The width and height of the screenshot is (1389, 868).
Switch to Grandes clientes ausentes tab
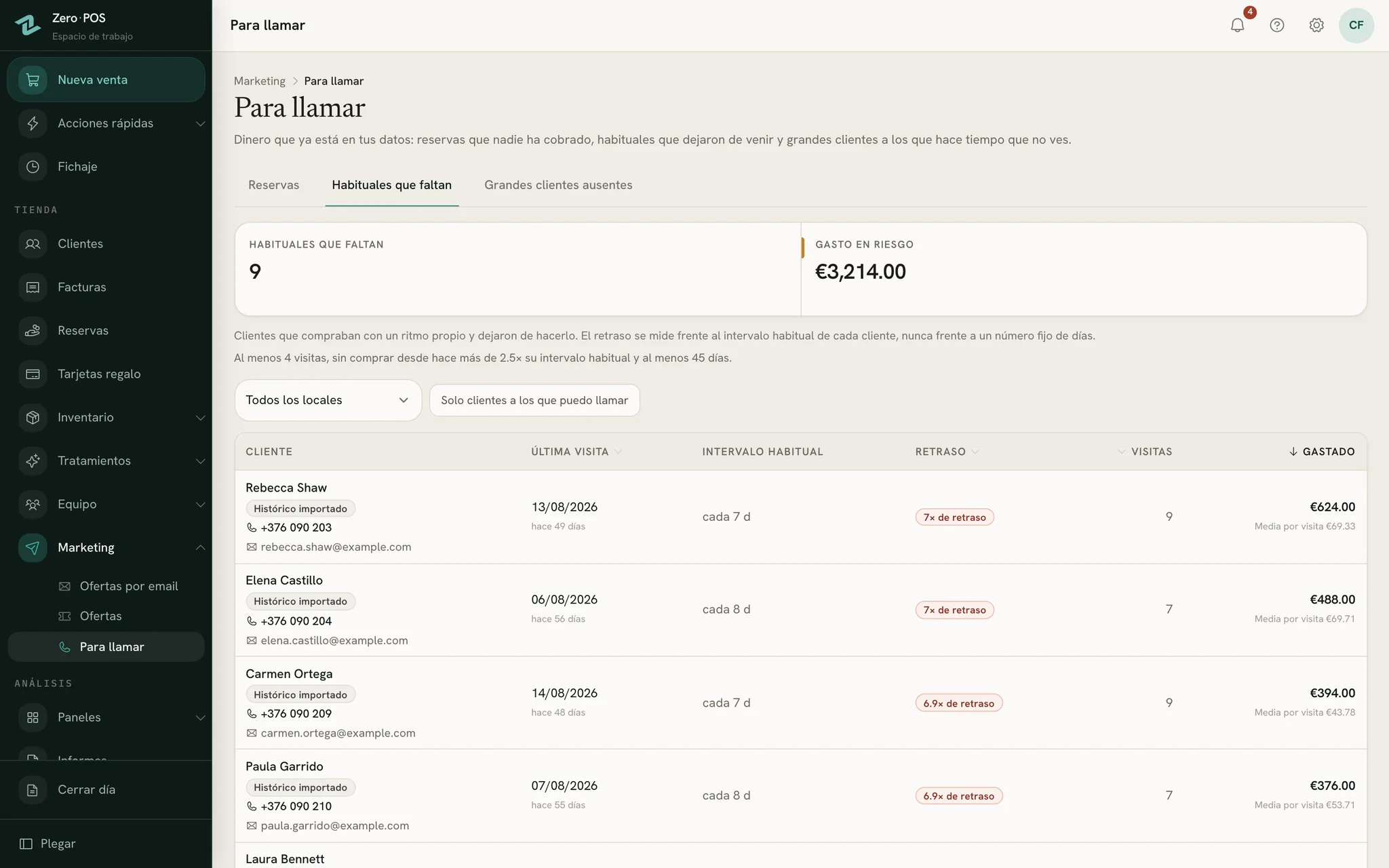coord(558,185)
